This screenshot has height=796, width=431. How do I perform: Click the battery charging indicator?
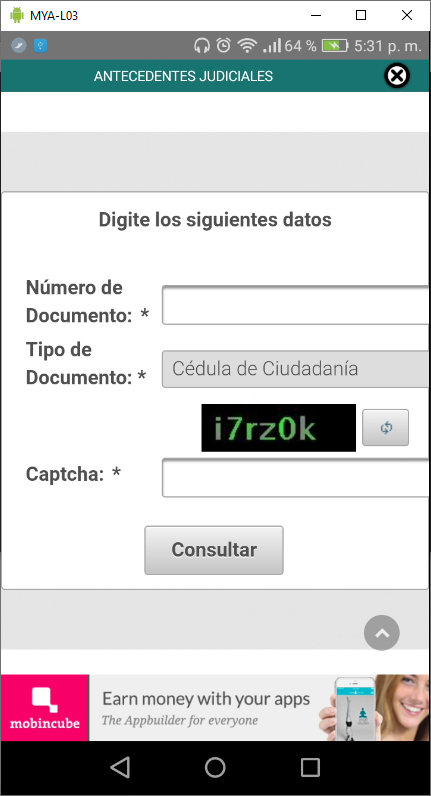335,46
